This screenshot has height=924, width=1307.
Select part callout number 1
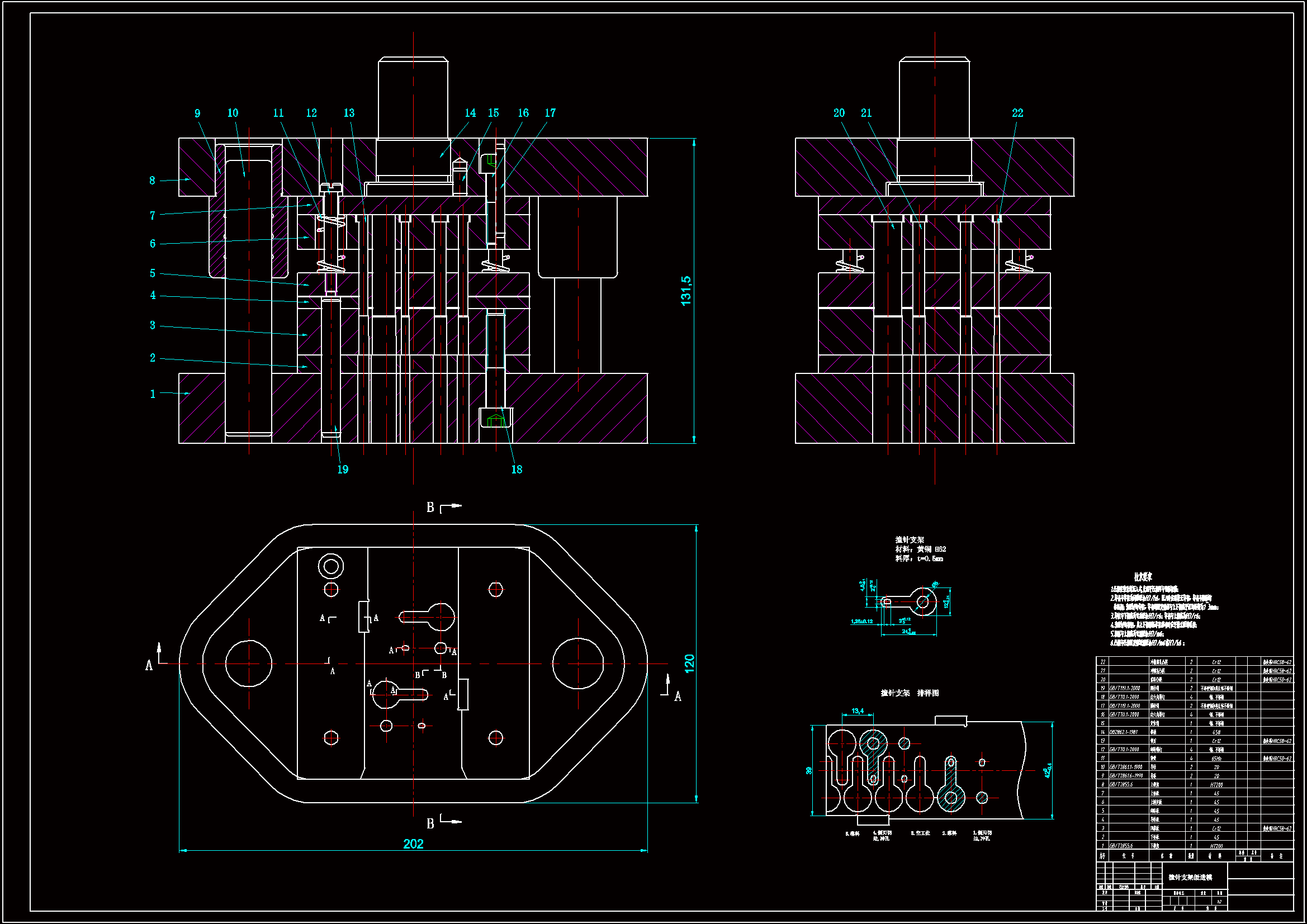click(153, 394)
